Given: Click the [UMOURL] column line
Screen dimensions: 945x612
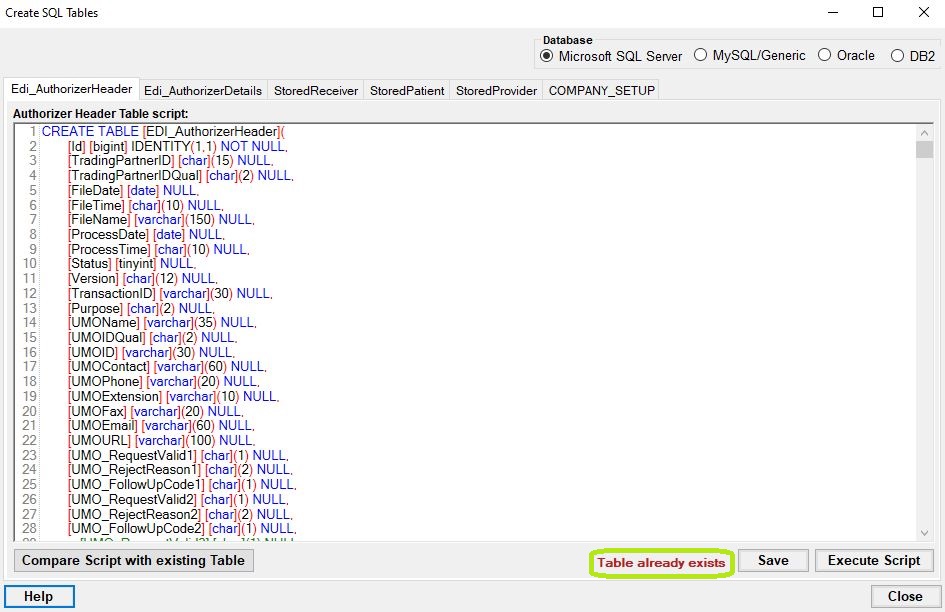Looking at the screenshot, I should [162, 440].
